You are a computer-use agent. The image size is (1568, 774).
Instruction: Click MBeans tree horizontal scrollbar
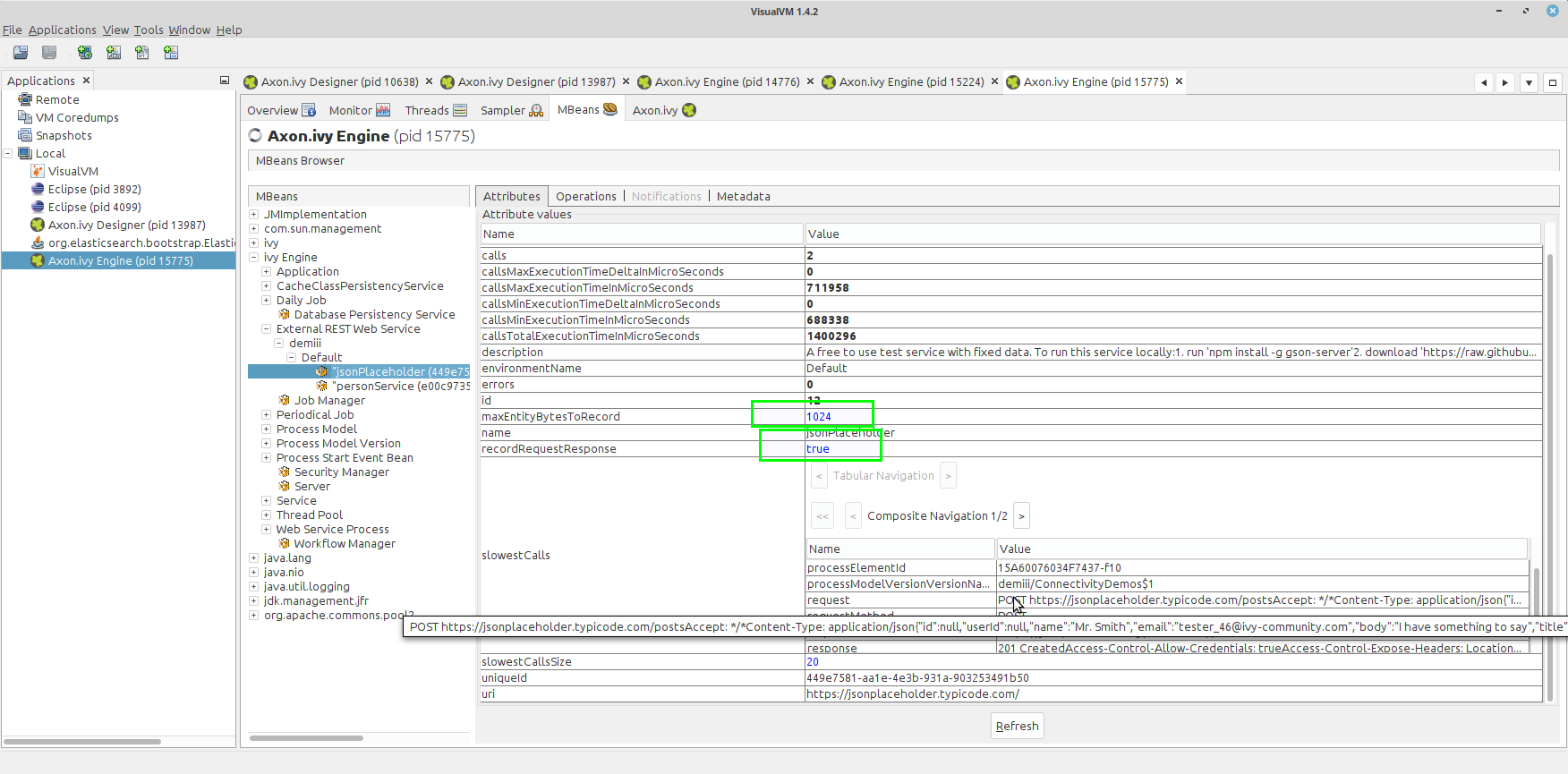click(306, 738)
